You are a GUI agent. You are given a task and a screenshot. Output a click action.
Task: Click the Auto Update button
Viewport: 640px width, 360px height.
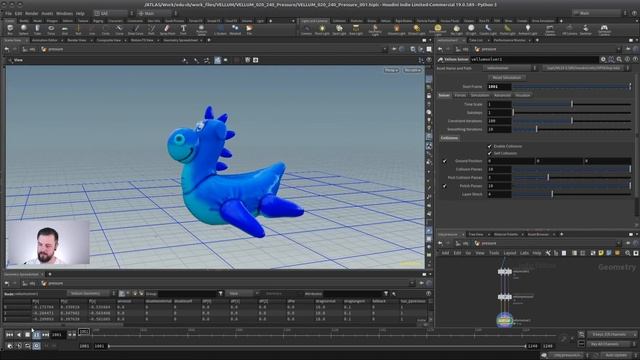click(616, 355)
